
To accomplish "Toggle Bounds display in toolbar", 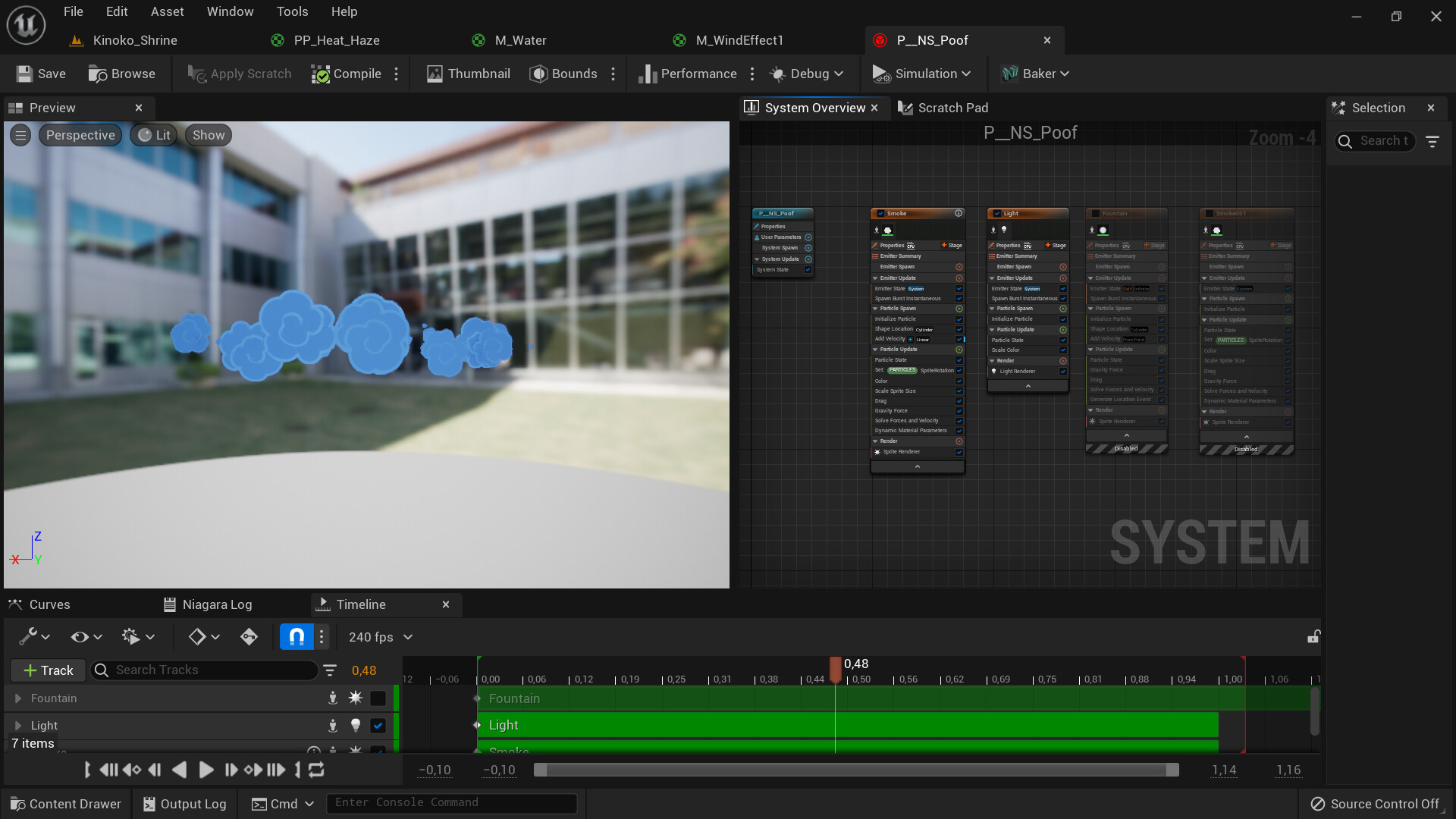I will pyautogui.click(x=563, y=74).
